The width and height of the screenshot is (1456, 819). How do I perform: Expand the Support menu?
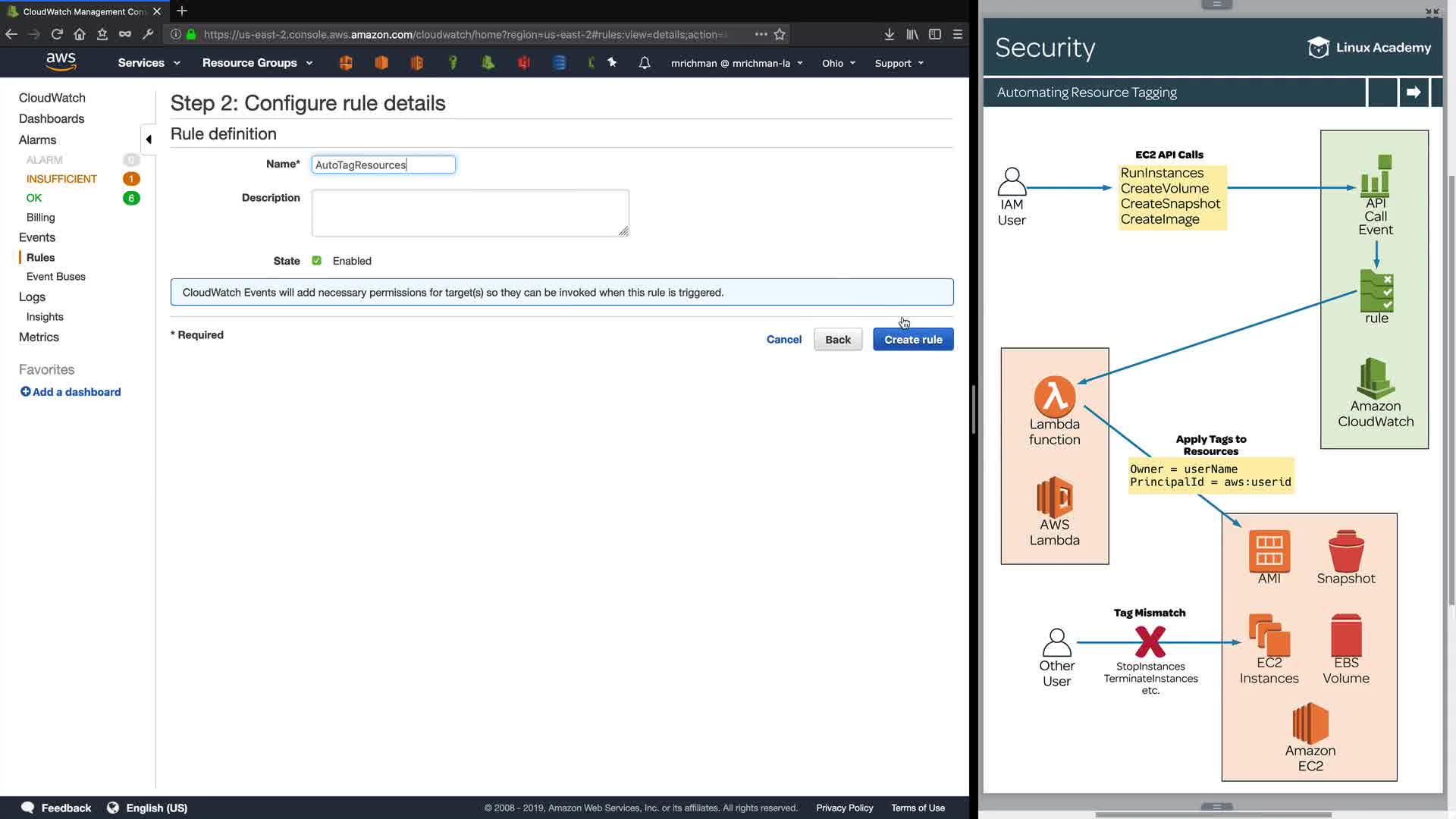[x=899, y=63]
